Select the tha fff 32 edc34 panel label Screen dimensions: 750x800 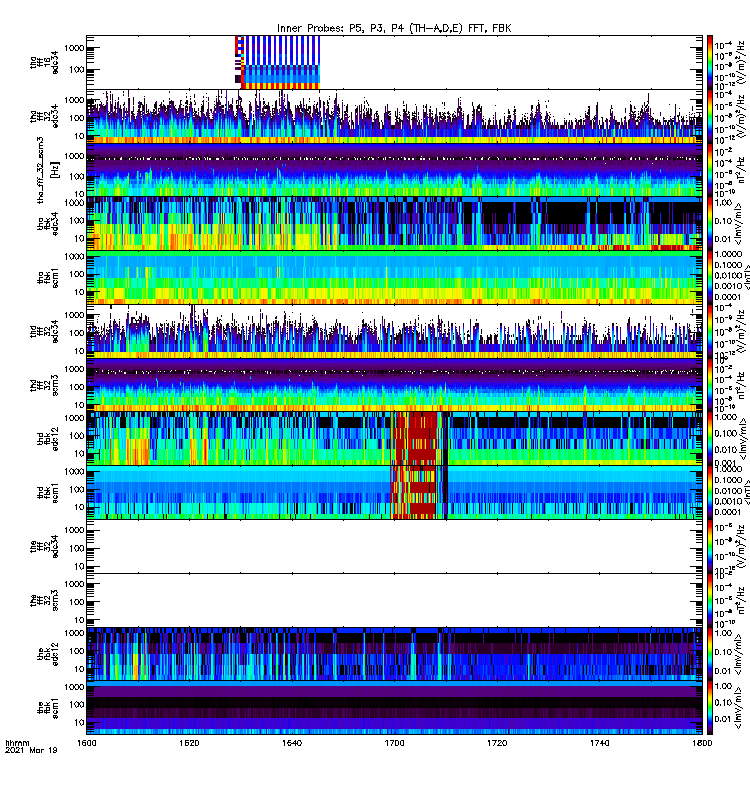point(44,116)
